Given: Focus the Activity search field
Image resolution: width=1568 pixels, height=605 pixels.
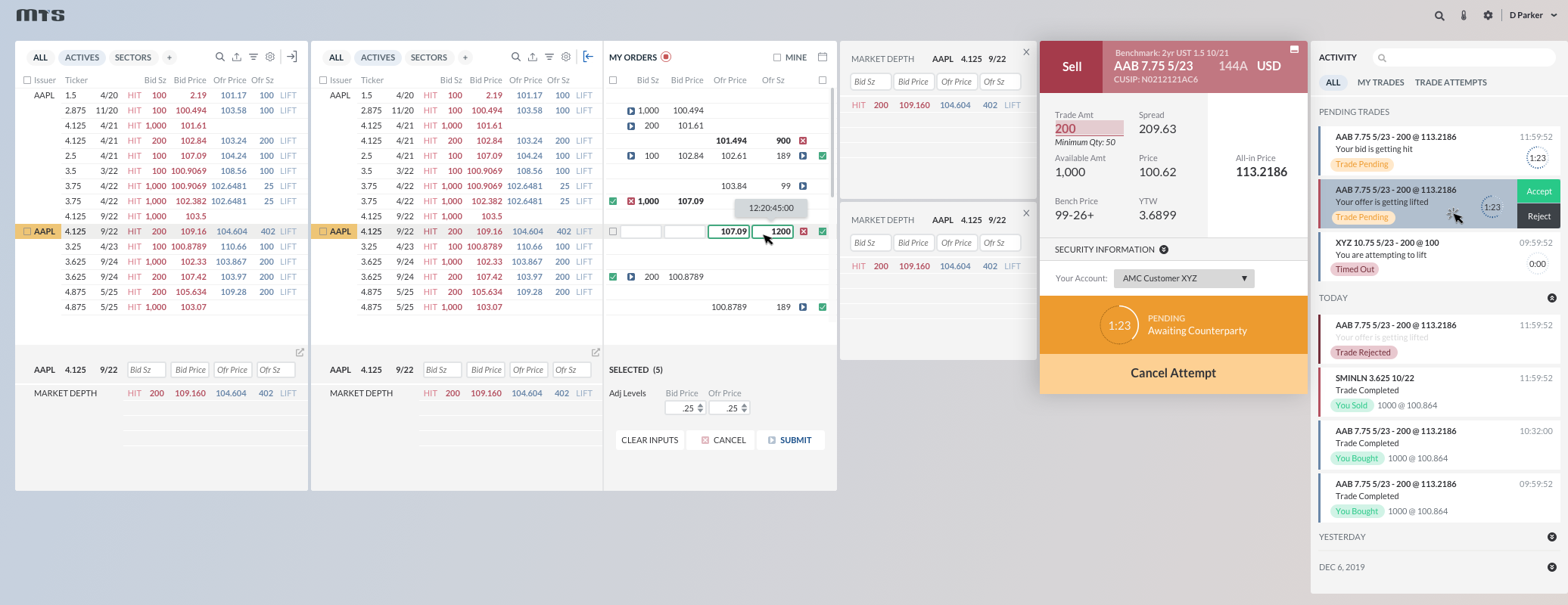Looking at the screenshot, I should click(x=1464, y=57).
